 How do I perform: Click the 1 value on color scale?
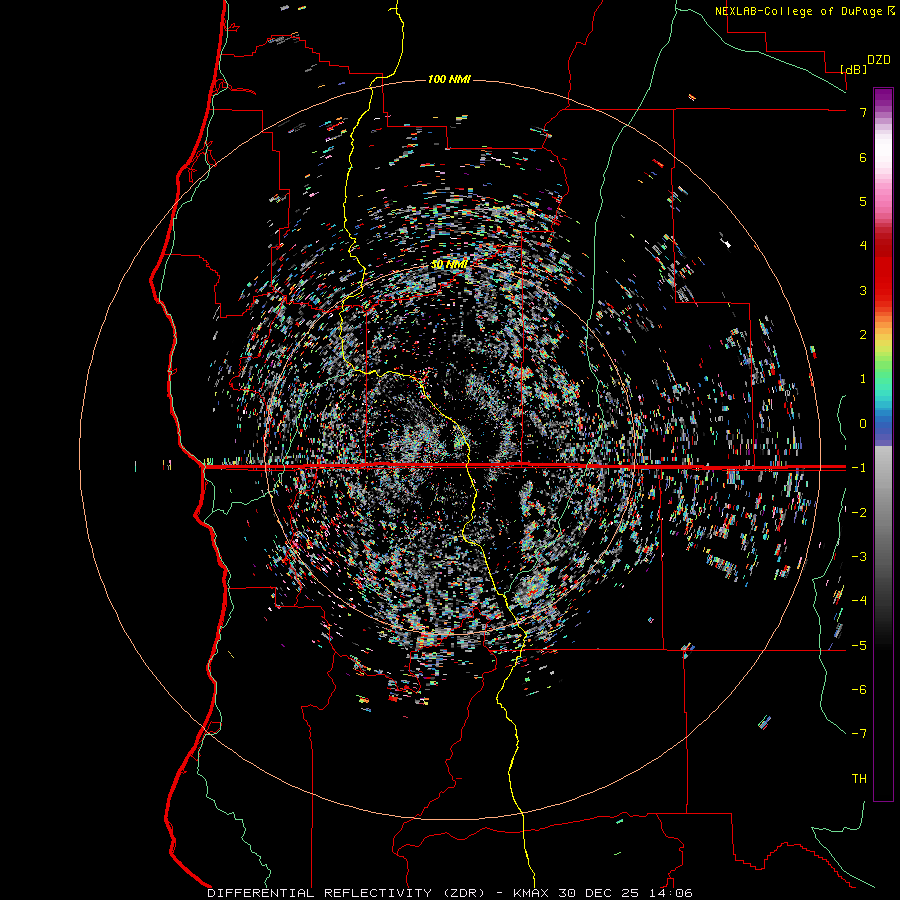coord(863,379)
